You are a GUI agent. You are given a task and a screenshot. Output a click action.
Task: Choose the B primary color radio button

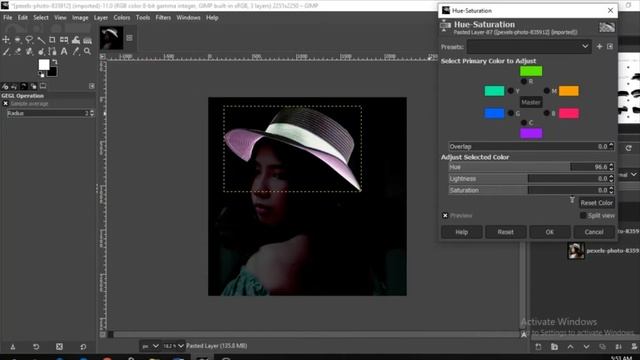pos(547,113)
